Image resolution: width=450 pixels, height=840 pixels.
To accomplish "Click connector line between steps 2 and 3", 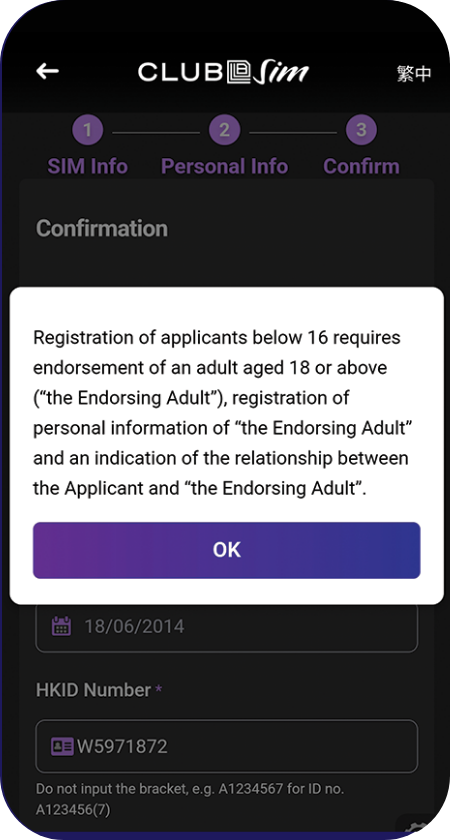I will pyautogui.click(x=293, y=132).
